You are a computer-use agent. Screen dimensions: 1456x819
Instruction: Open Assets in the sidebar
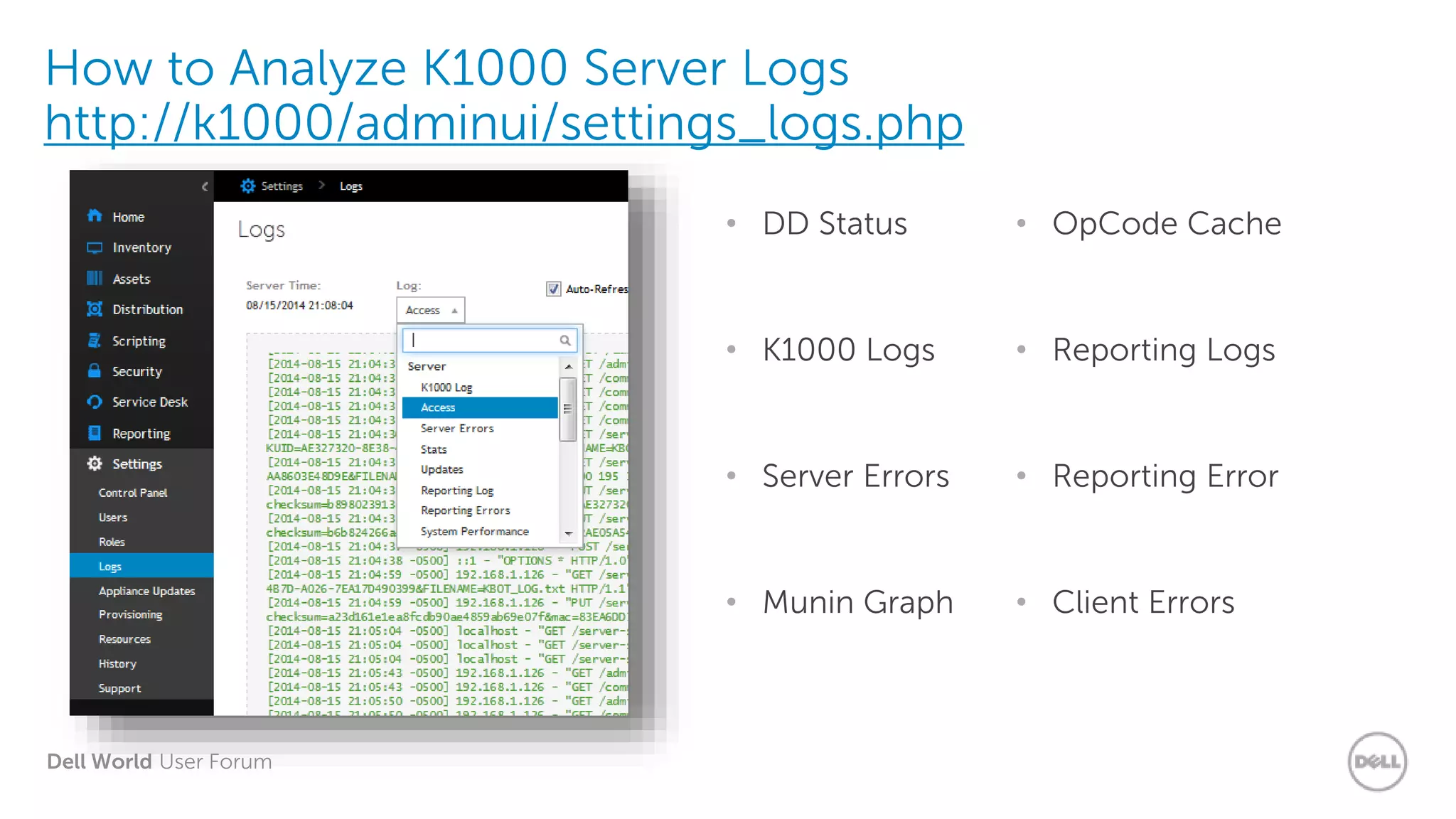point(132,279)
